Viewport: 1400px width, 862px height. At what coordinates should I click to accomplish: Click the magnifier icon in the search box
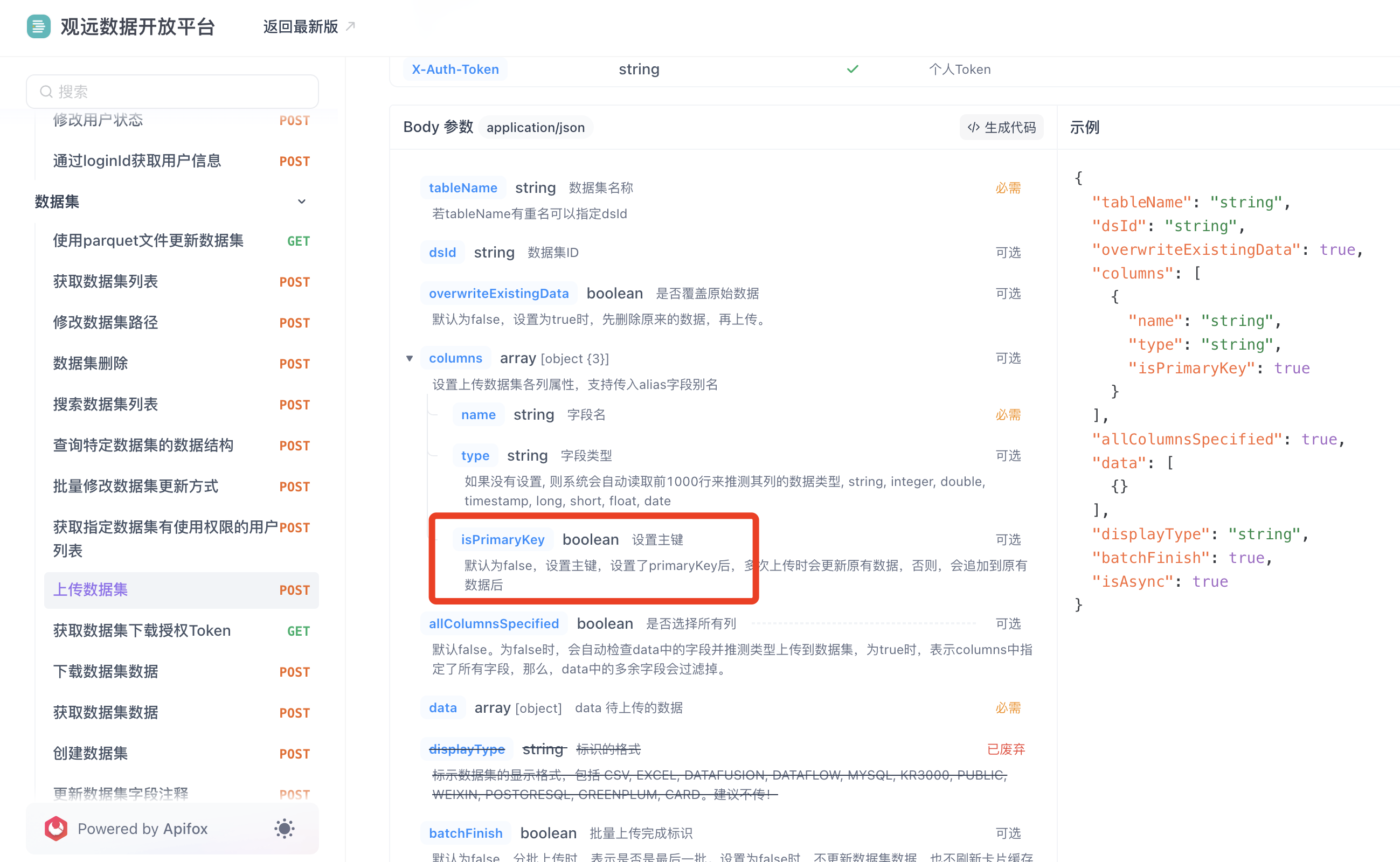point(46,92)
